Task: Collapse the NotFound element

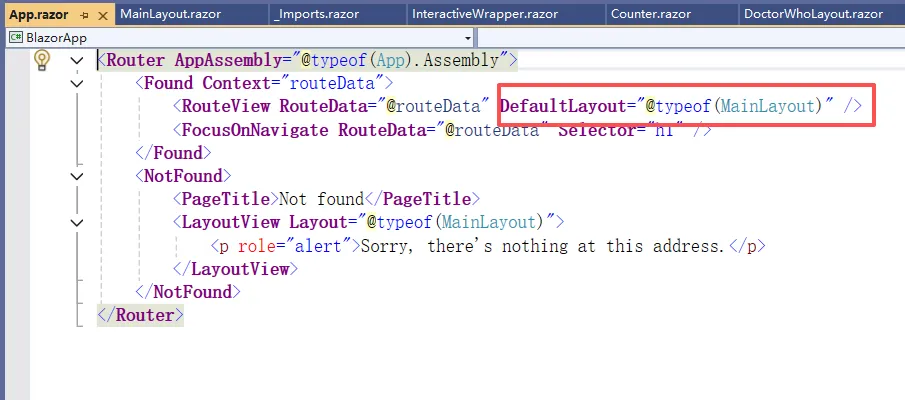Action: pyautogui.click(x=76, y=176)
